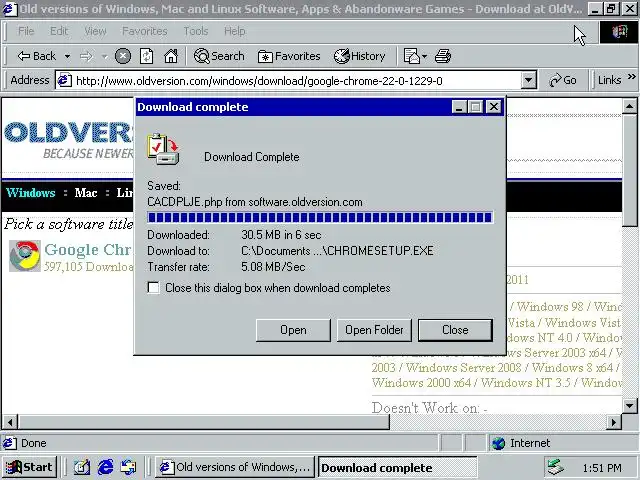Switch to Old versions of Windows taskbar button
640x480 pixels.
point(235,467)
